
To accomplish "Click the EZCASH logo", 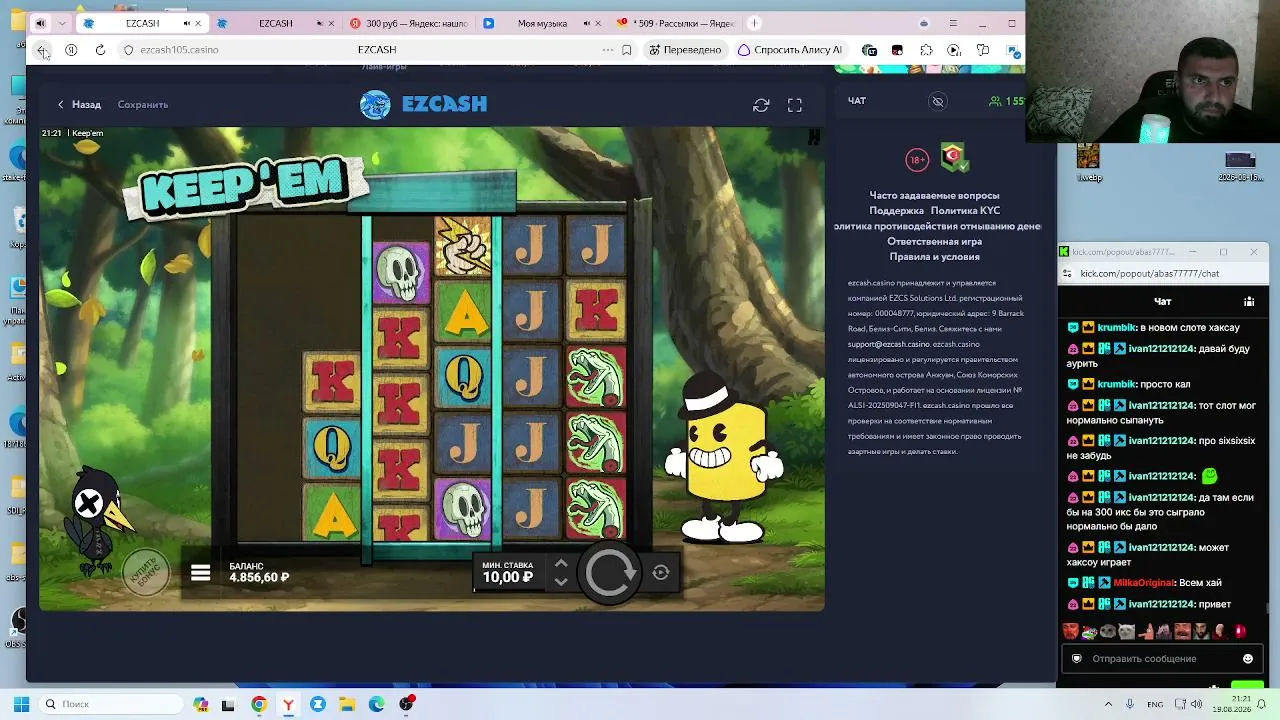I will tap(424, 104).
